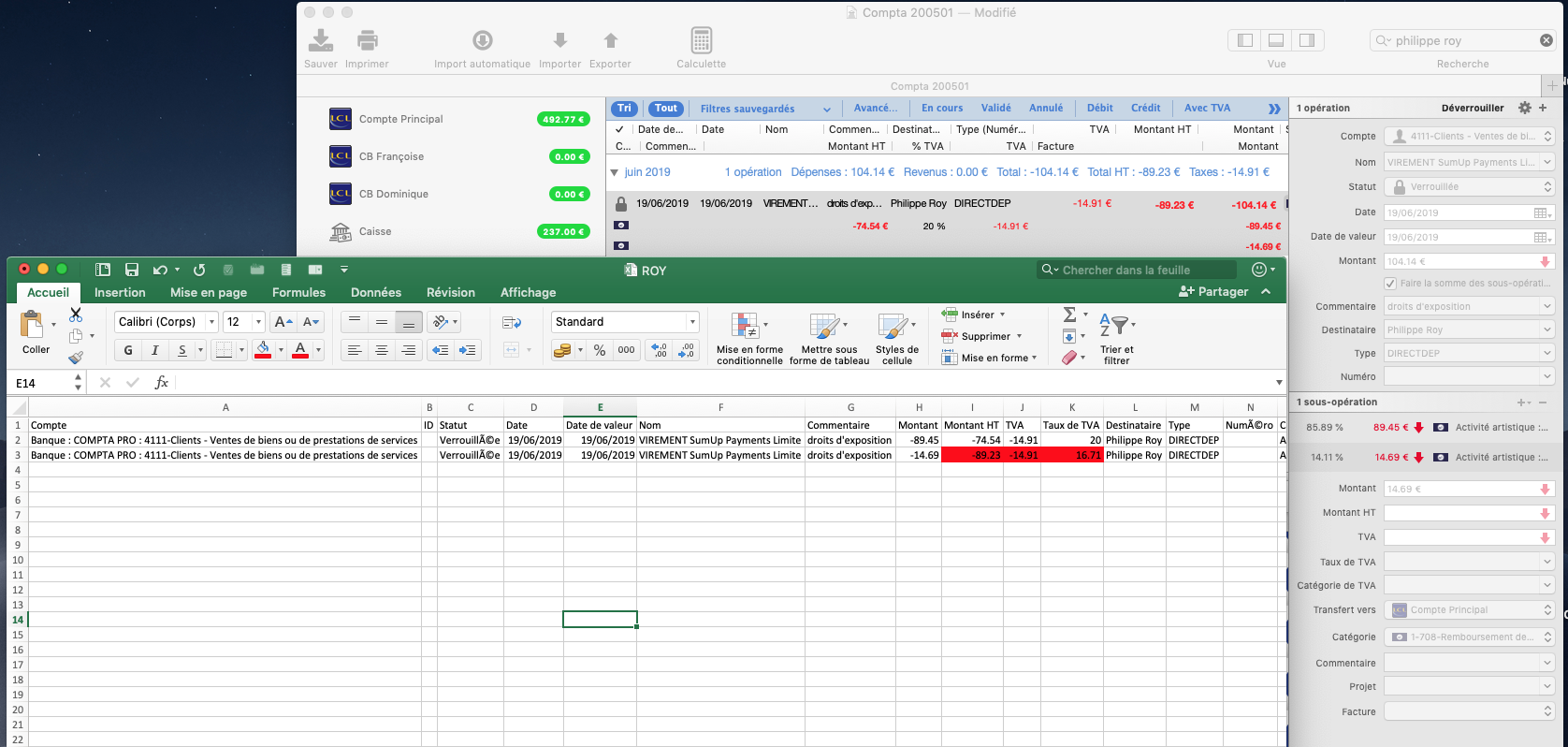Open Statut Verrouillée dropdown
Image resolution: width=1568 pixels, height=747 pixels.
pyautogui.click(x=1469, y=187)
